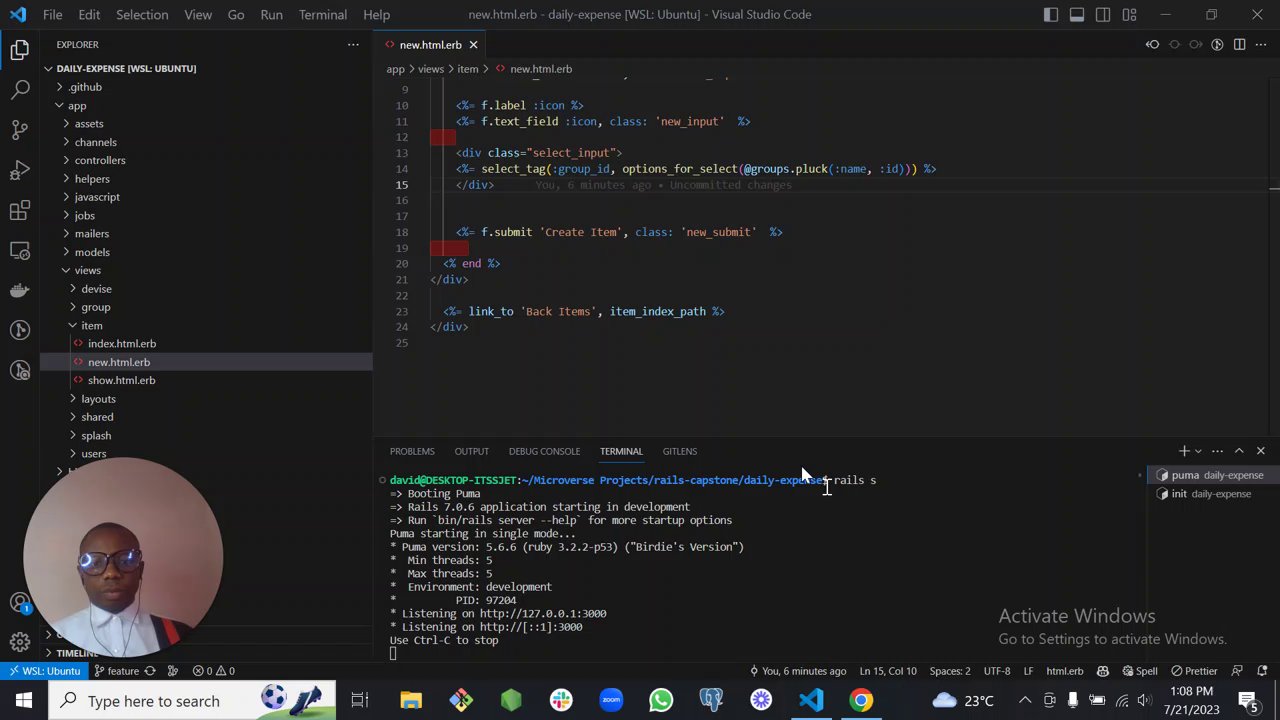Change encoding via UTF-8 status item
The image size is (1280, 720).
[997, 671]
